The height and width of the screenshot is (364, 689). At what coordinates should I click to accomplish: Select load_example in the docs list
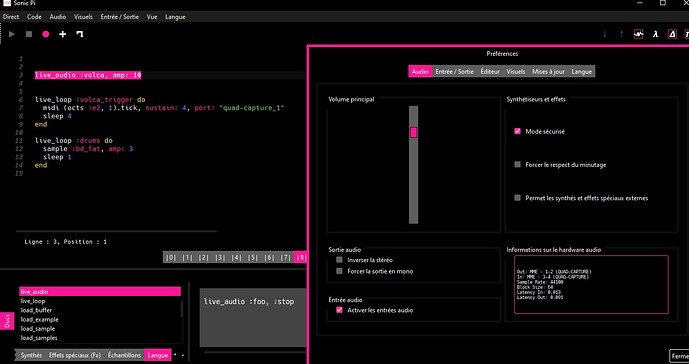coord(100,320)
